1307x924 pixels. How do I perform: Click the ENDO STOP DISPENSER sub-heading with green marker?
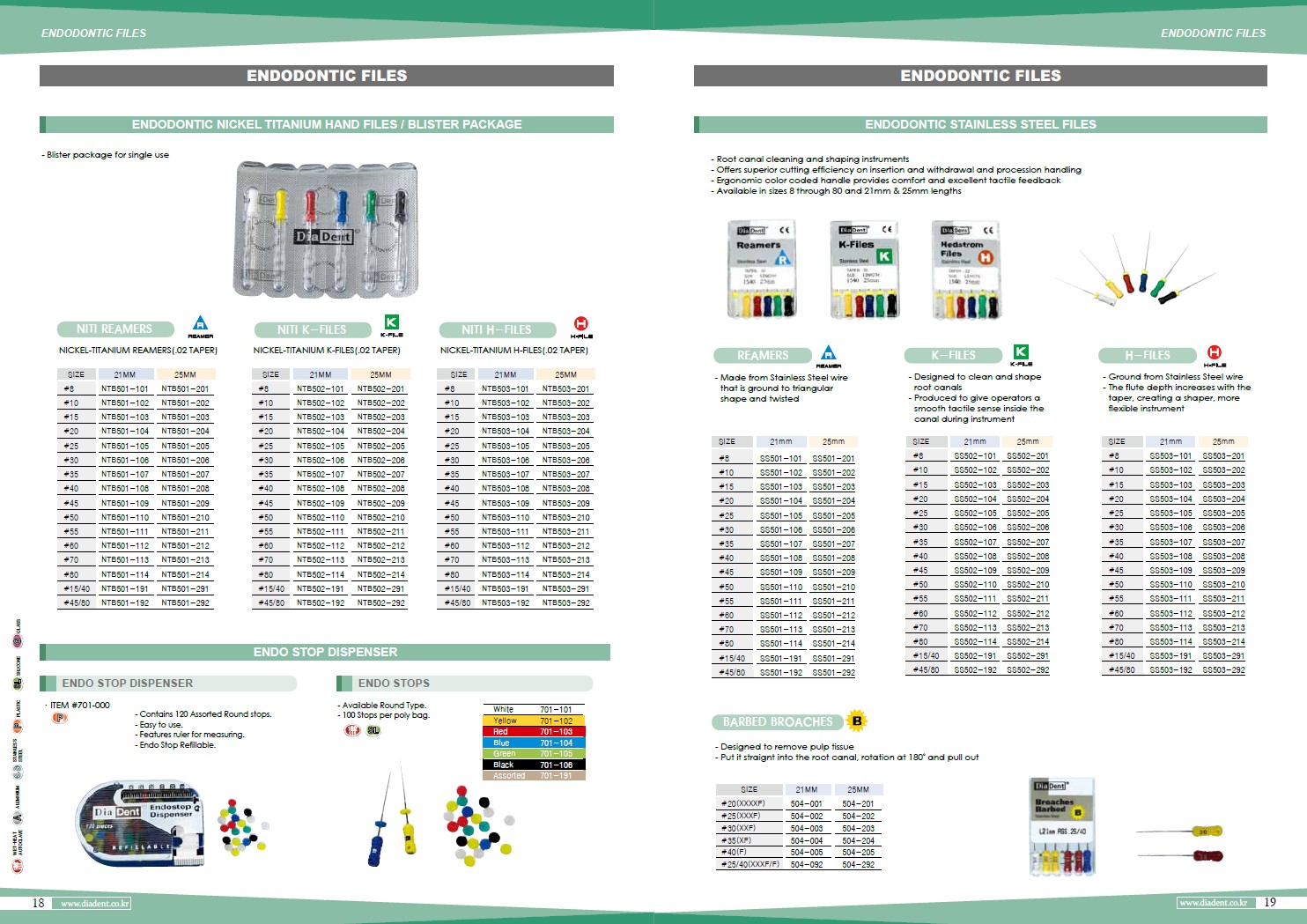[x=168, y=684]
